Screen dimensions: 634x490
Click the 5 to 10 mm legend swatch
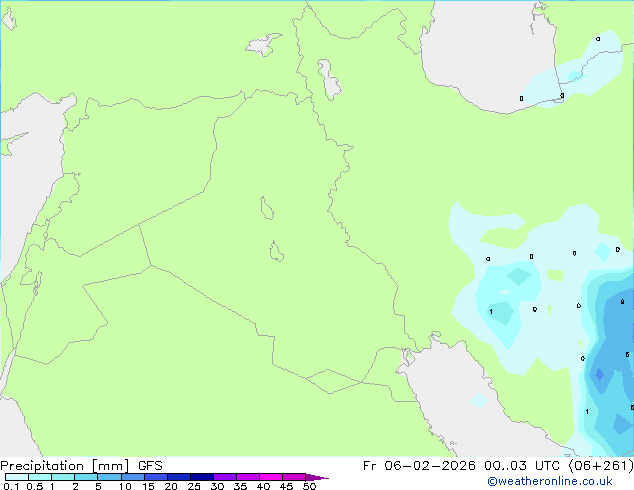pos(109,477)
